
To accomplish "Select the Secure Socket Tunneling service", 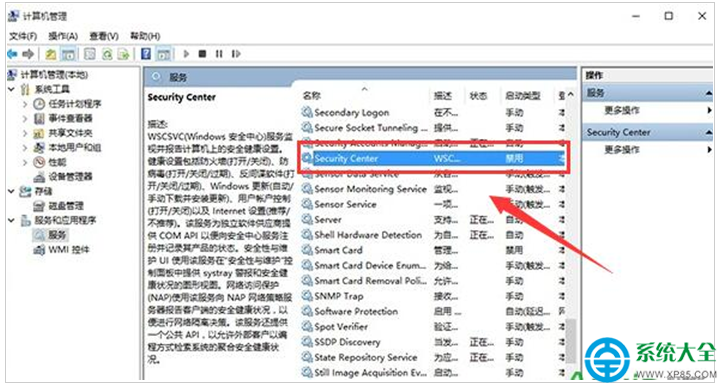I will click(432, 128).
